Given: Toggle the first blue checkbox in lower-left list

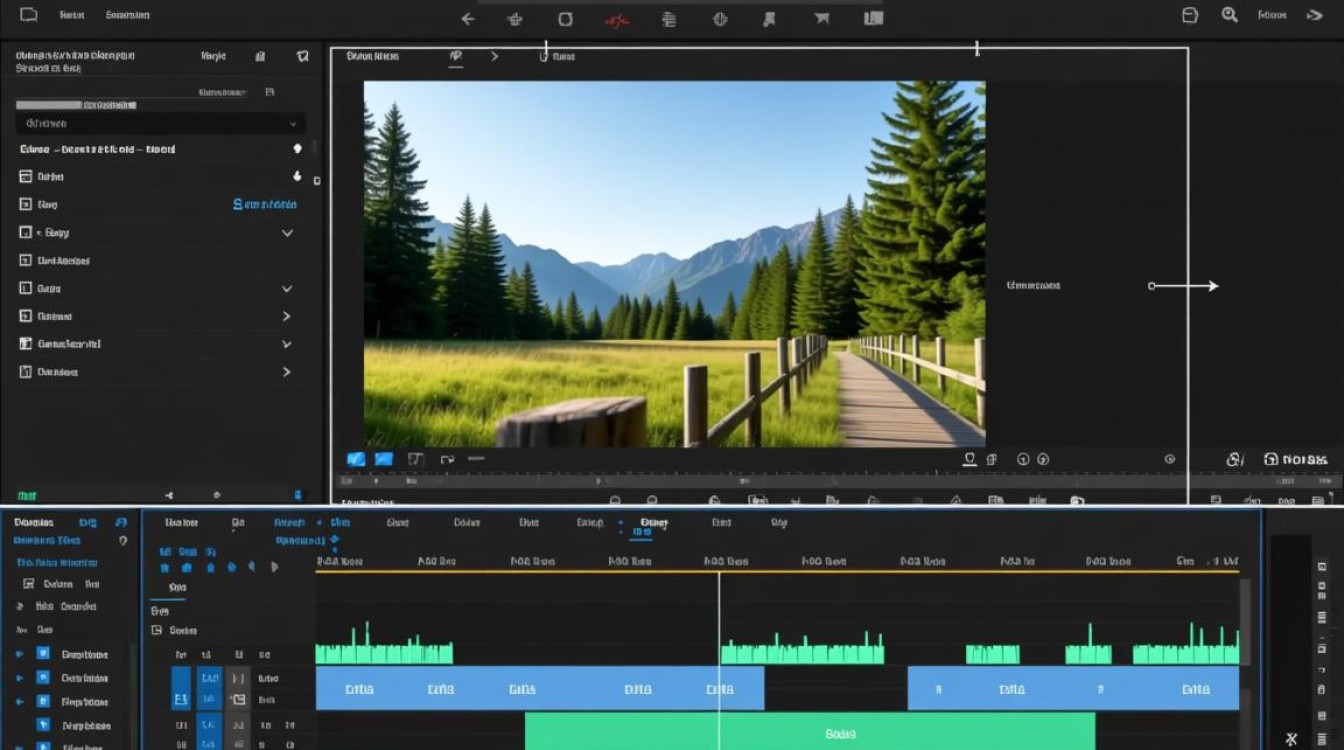Looking at the screenshot, I should pyautogui.click(x=43, y=654).
